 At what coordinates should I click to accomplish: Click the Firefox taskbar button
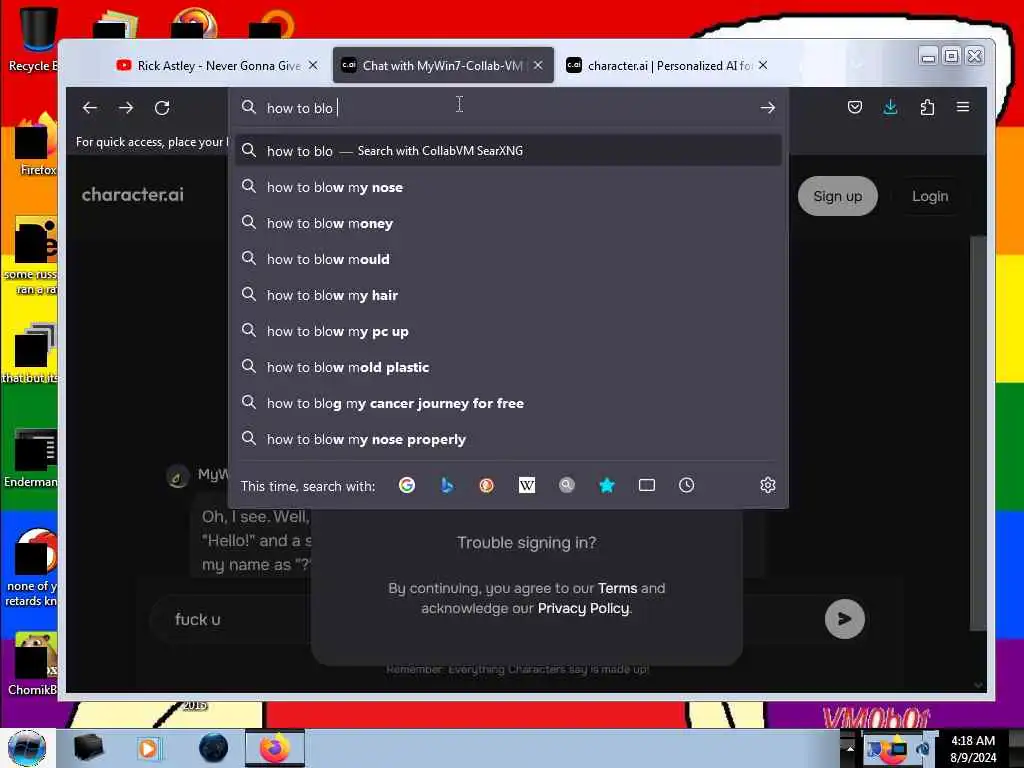[x=275, y=748]
